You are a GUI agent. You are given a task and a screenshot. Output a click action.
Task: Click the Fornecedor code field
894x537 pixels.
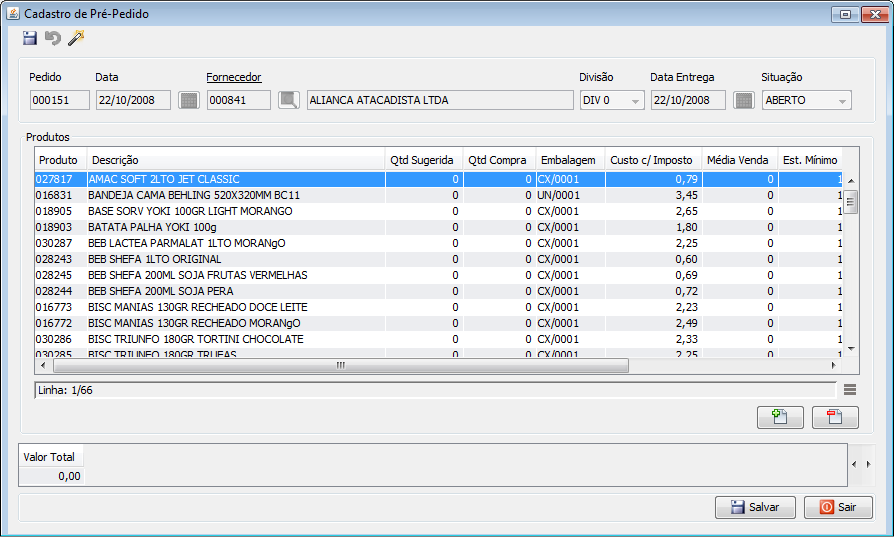[238, 100]
